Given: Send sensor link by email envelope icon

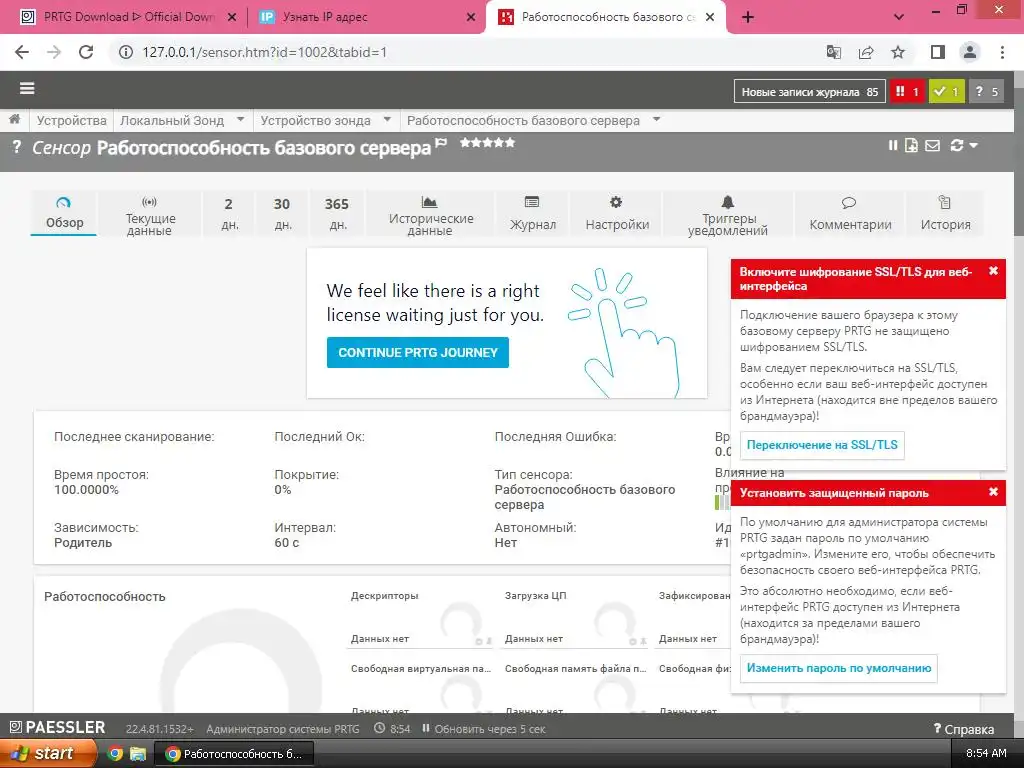Looking at the screenshot, I should pyautogui.click(x=933, y=146).
